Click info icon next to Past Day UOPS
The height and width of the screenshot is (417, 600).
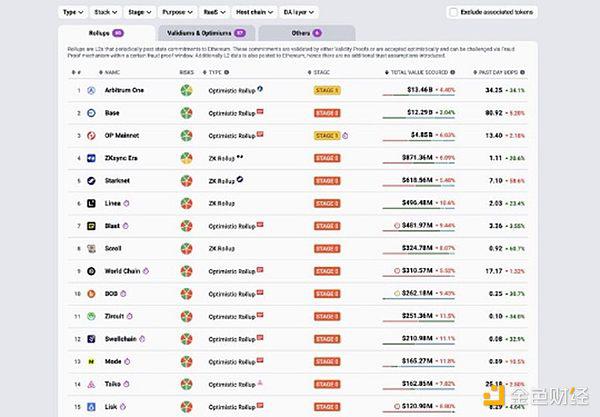522,72
